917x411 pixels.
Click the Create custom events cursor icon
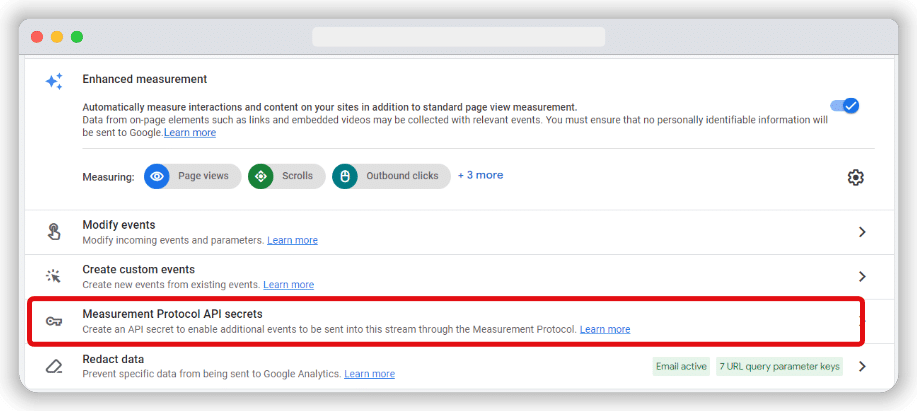[x=54, y=277]
